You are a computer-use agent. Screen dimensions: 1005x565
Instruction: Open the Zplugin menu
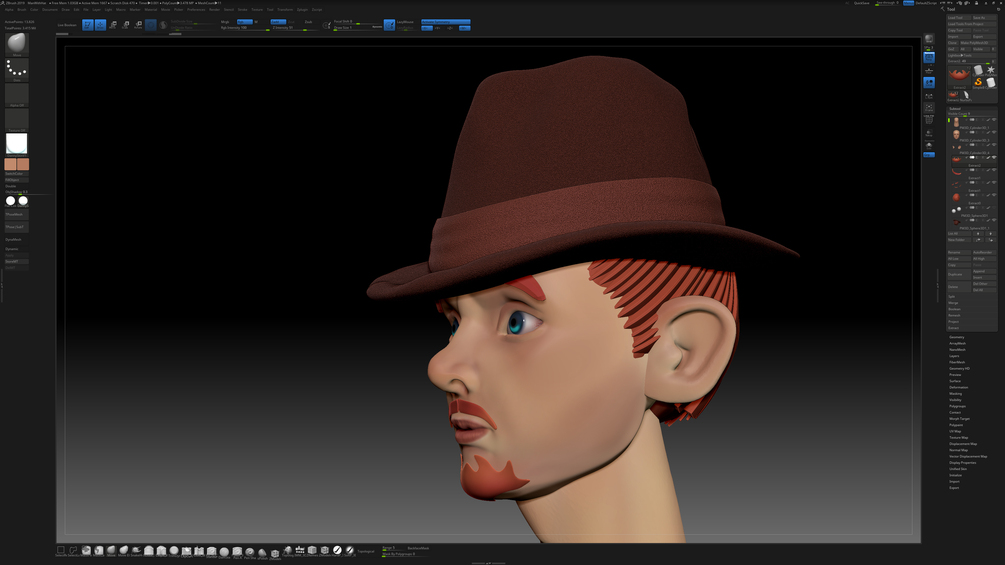coord(302,10)
